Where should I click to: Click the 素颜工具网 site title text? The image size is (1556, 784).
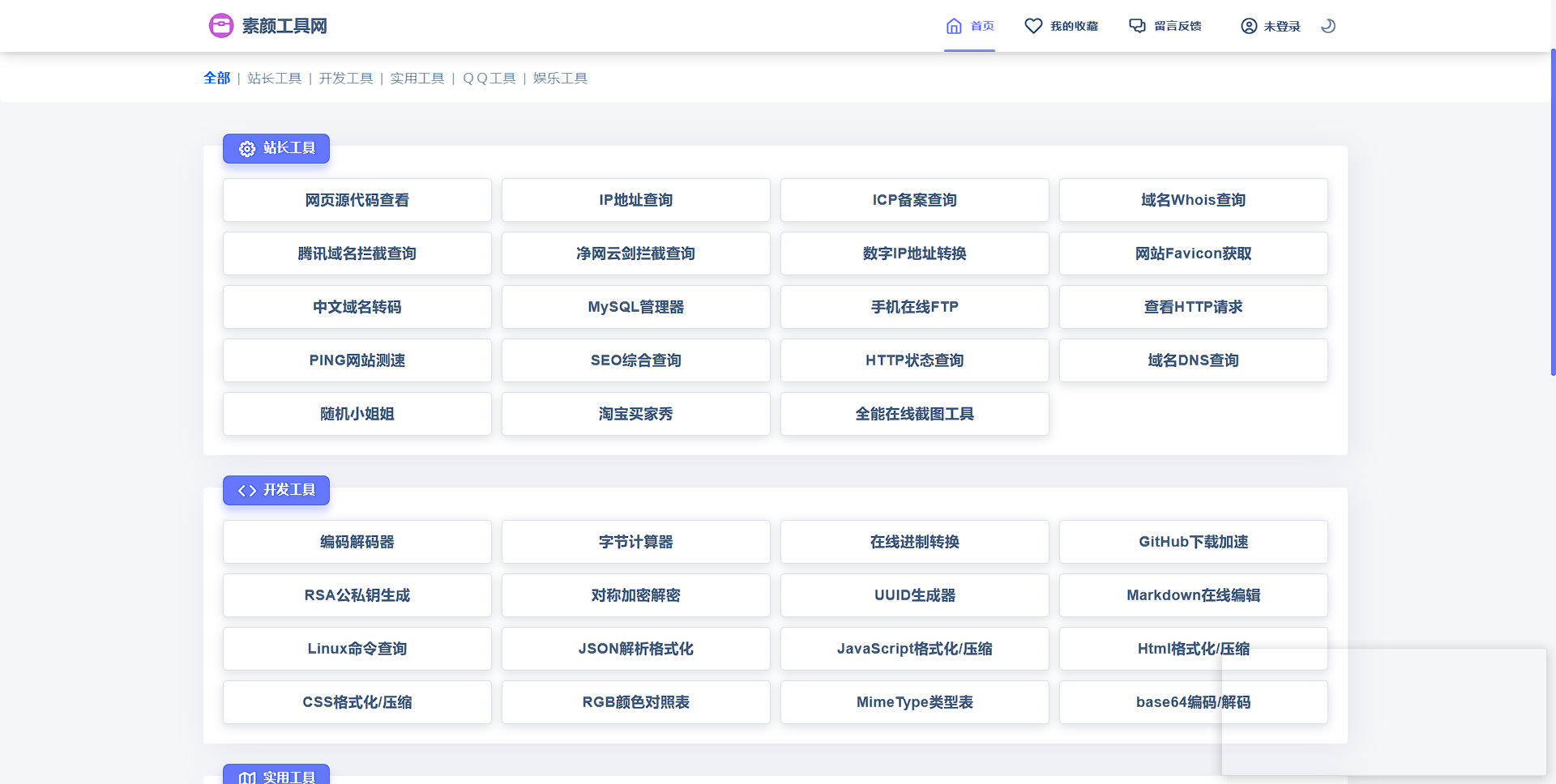click(x=284, y=26)
